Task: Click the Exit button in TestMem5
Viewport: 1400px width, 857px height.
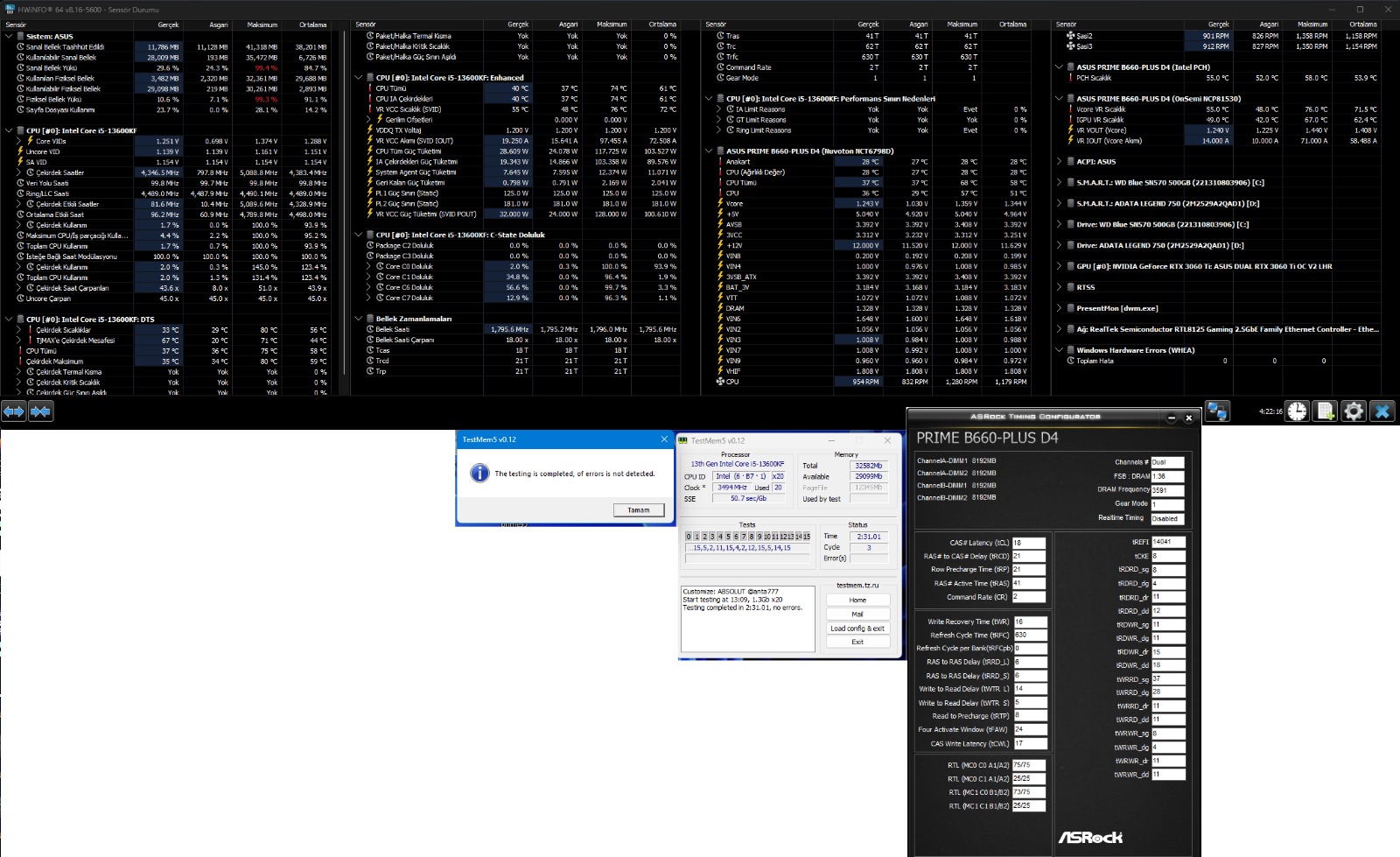Action: pos(857,643)
